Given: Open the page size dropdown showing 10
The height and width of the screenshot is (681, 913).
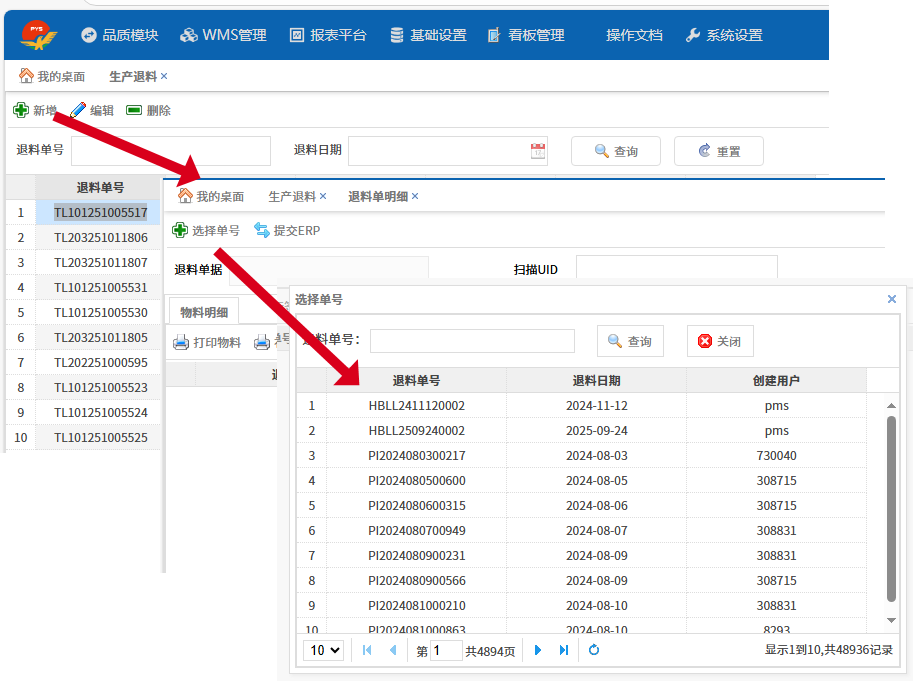Looking at the screenshot, I should 323,650.
